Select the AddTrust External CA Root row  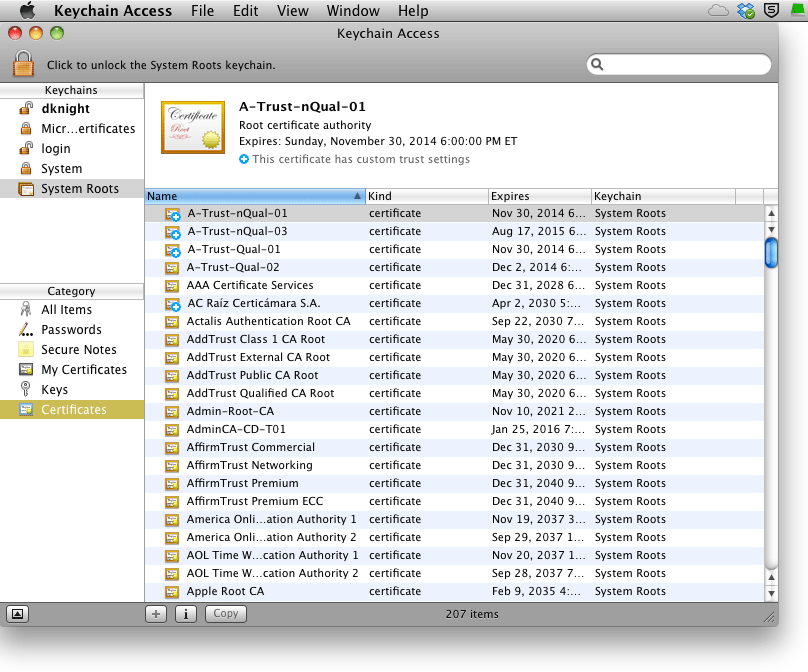click(454, 358)
